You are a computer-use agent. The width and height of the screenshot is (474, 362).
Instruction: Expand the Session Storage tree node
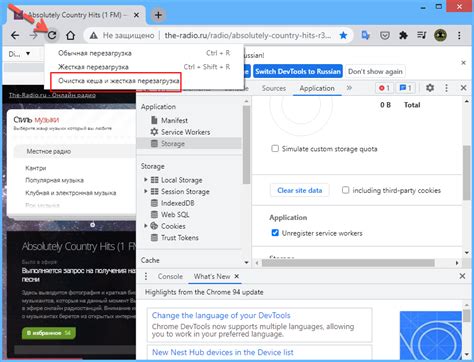(x=146, y=191)
